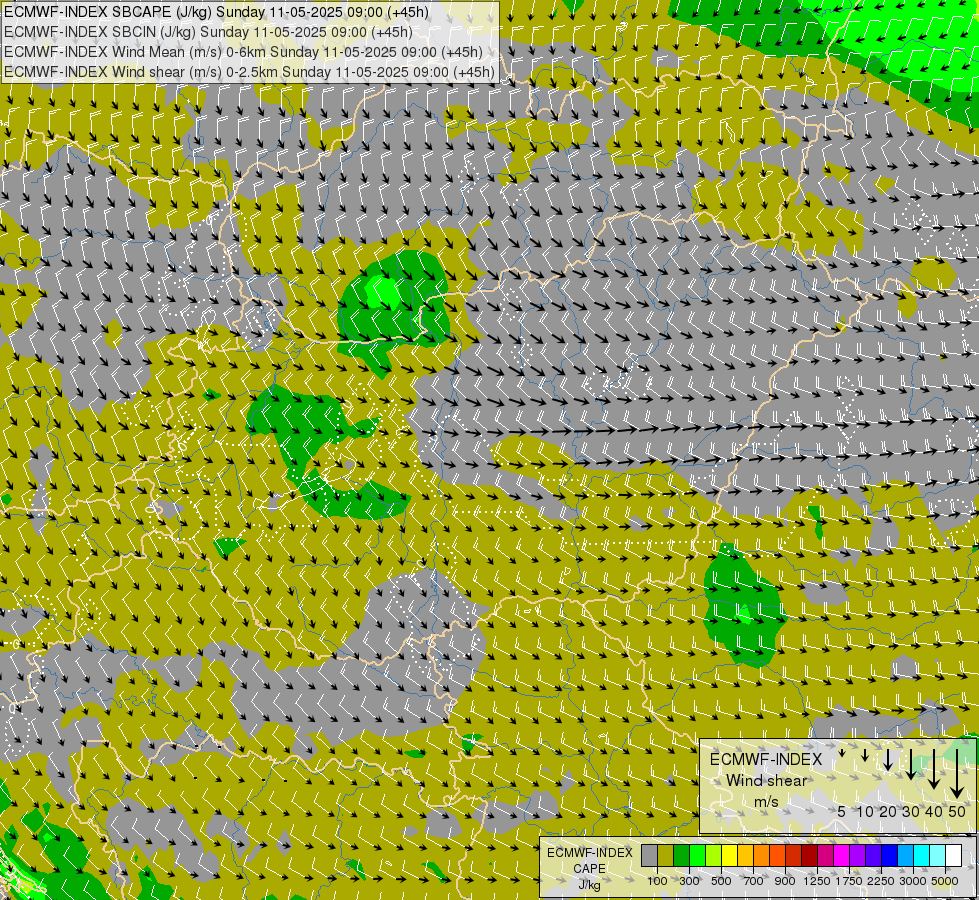Viewport: 979px width, 900px height.
Task: Click the 'Wind shear (m/s) 0-2.5km' title line
Action: click(249, 72)
